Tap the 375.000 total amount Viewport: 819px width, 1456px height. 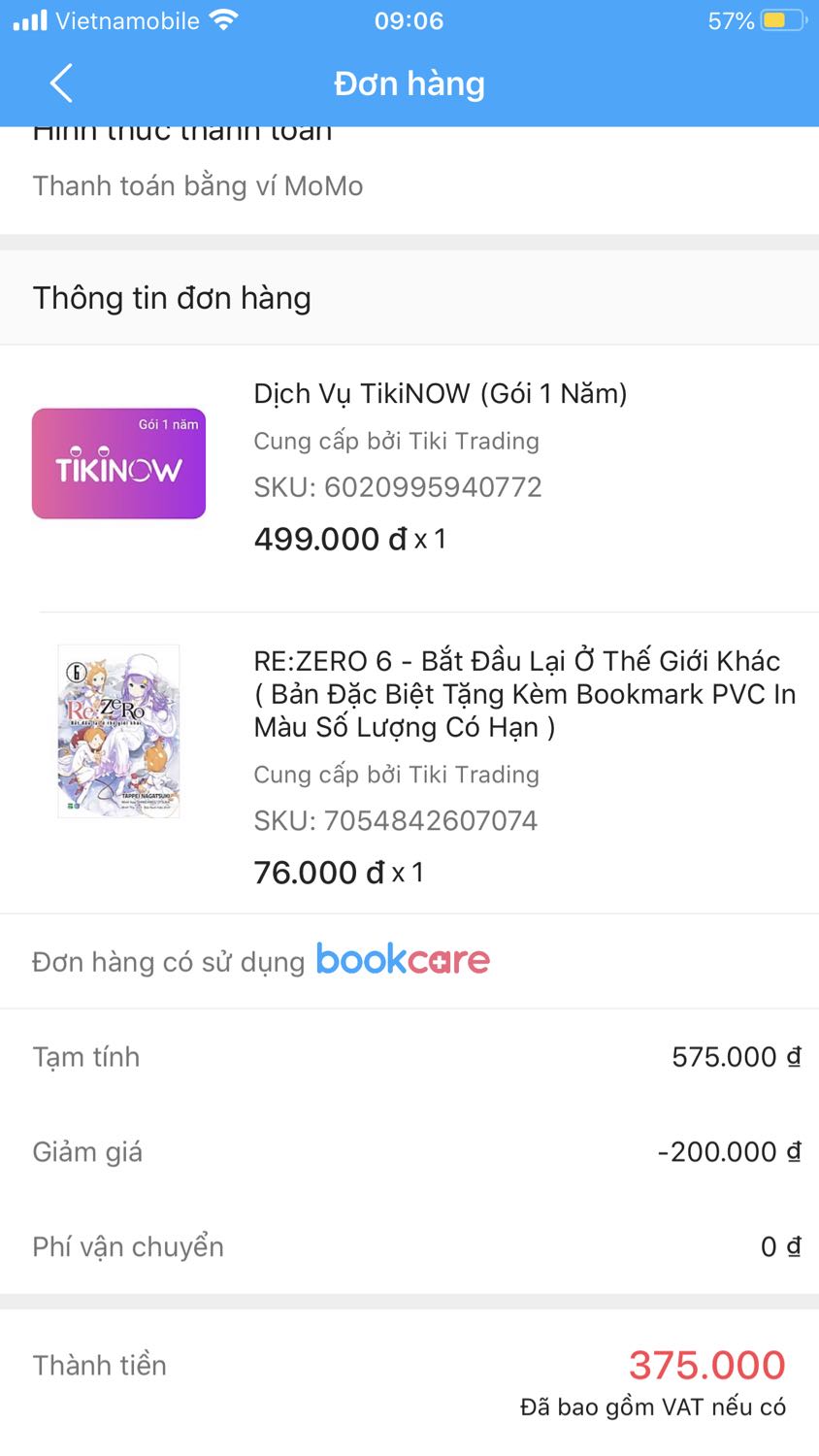[706, 1365]
